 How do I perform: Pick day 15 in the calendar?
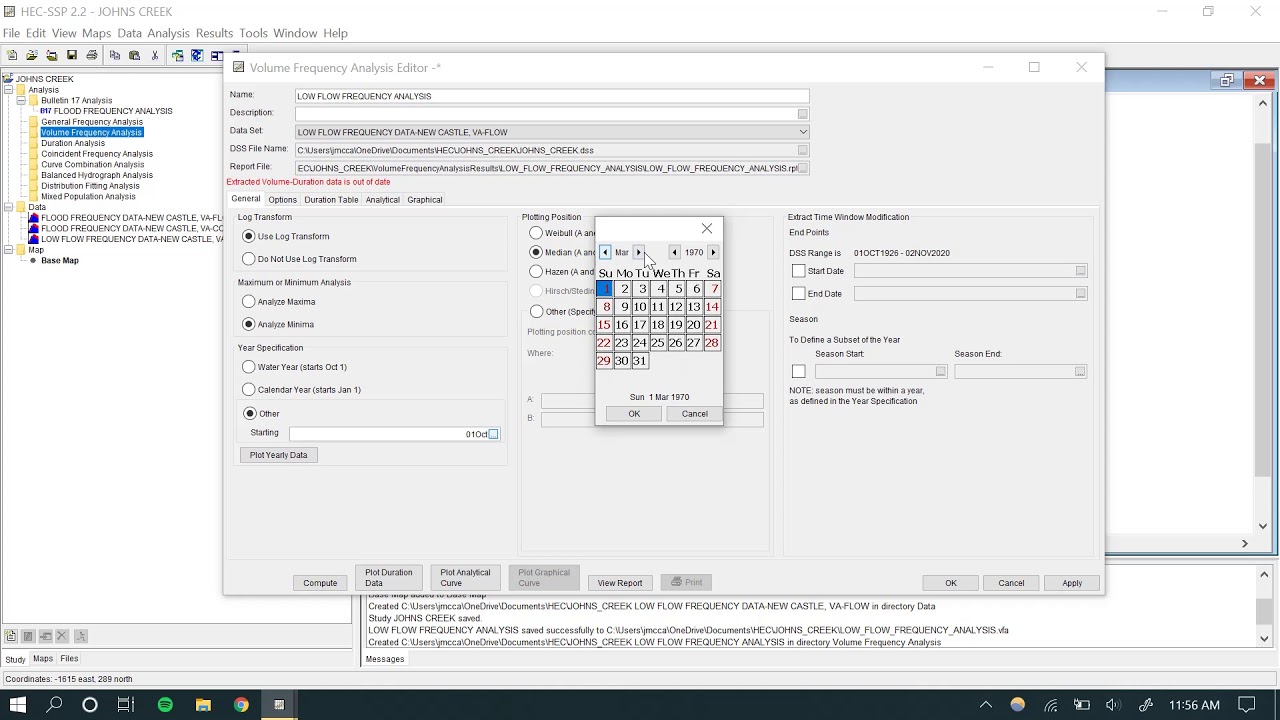(604, 325)
